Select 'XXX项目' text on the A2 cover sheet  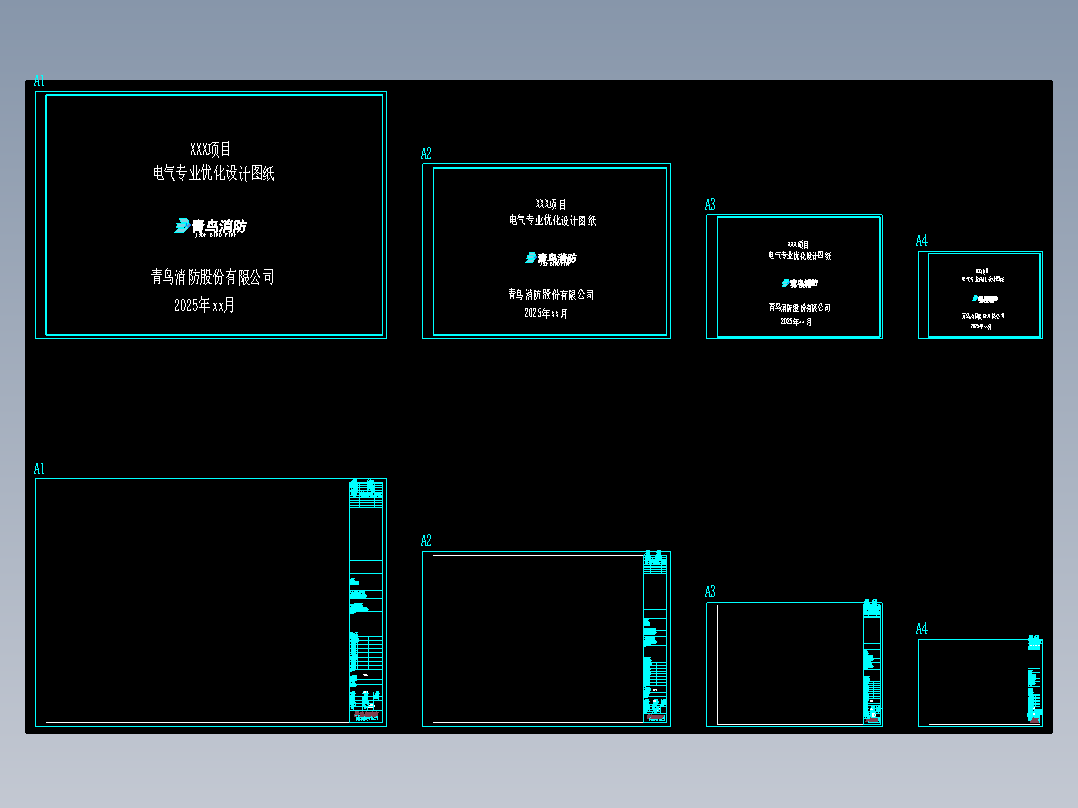click(551, 204)
